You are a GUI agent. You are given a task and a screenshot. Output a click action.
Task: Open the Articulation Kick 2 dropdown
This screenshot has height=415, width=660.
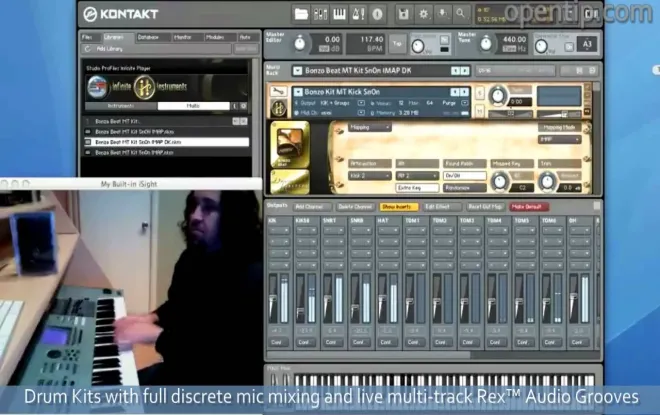pyautogui.click(x=370, y=176)
